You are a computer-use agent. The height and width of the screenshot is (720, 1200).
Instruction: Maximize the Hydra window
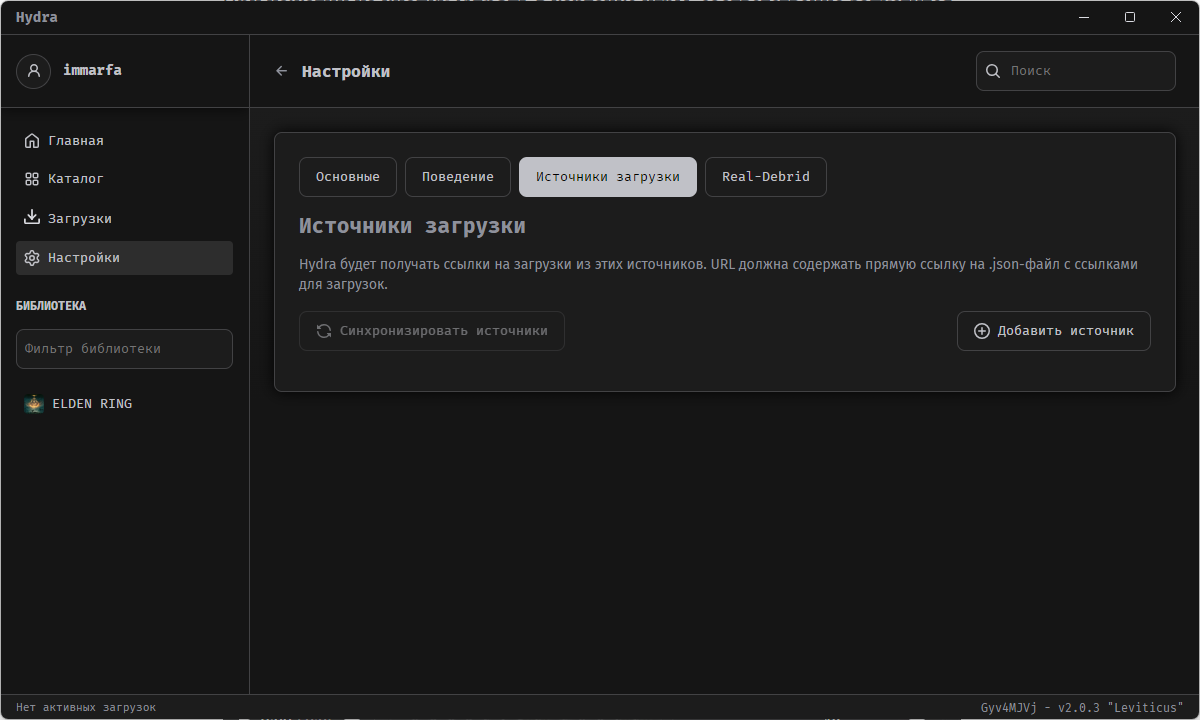pyautogui.click(x=1130, y=17)
